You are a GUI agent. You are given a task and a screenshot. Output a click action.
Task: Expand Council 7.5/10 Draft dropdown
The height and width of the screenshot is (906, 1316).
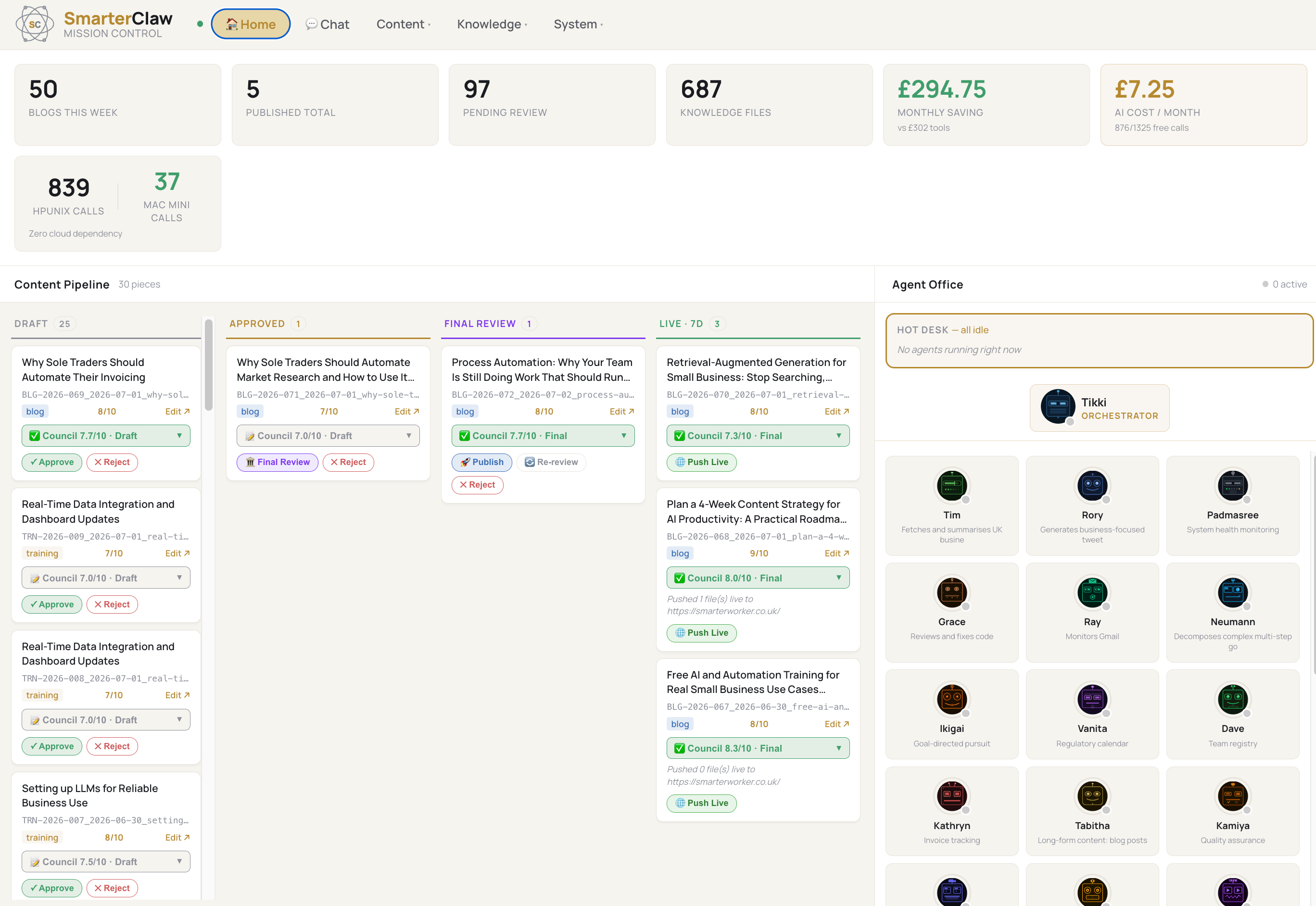[x=106, y=862]
